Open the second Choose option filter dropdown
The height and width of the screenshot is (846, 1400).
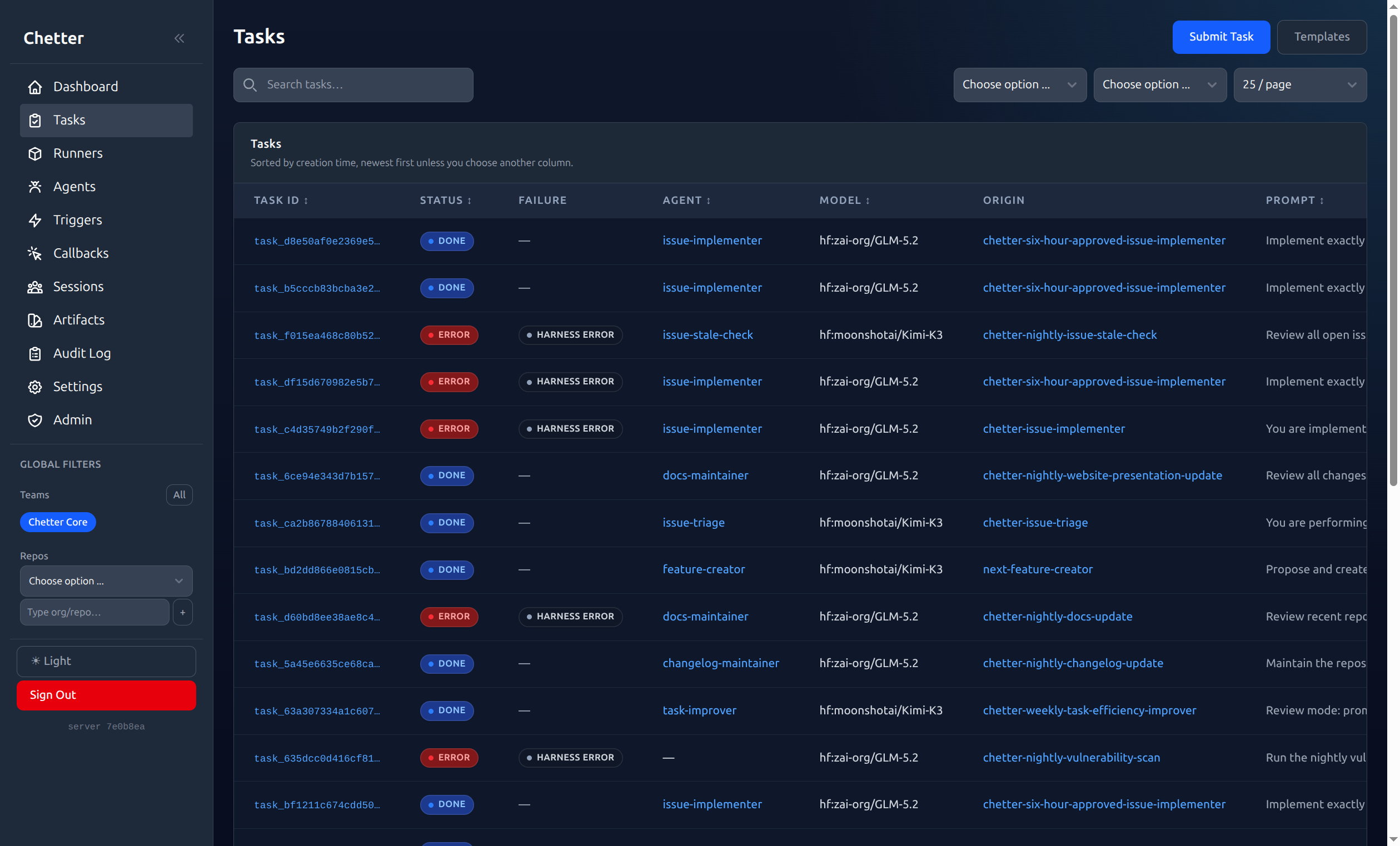coord(1160,84)
